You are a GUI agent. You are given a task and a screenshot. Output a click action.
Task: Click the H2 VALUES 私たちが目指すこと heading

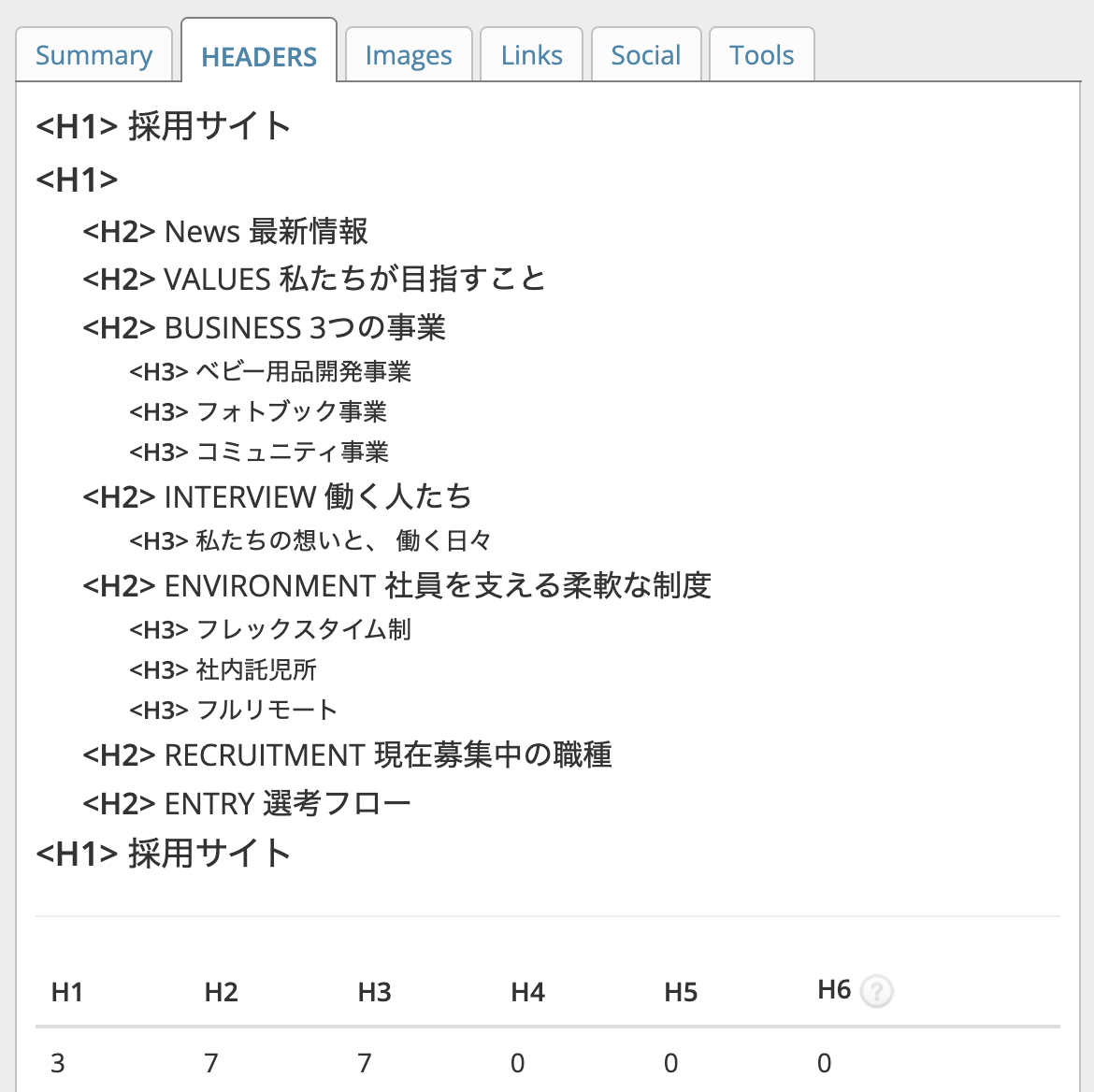tap(314, 279)
